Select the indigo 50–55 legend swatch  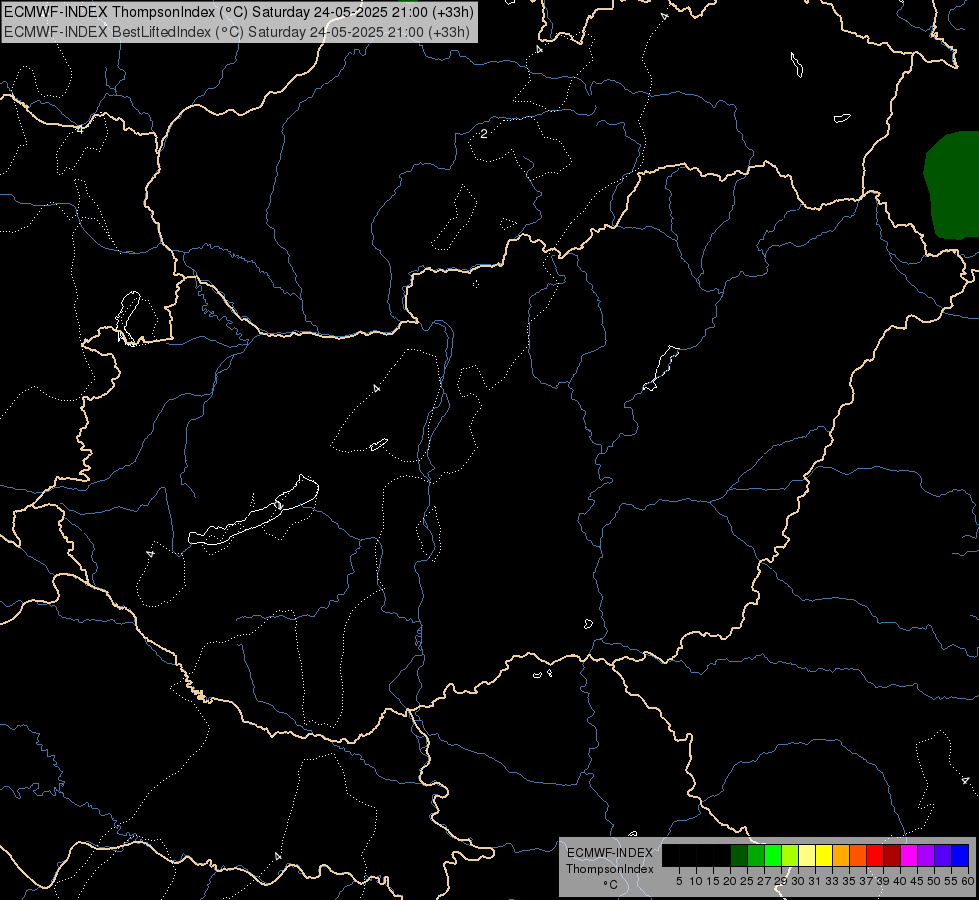tap(943, 855)
